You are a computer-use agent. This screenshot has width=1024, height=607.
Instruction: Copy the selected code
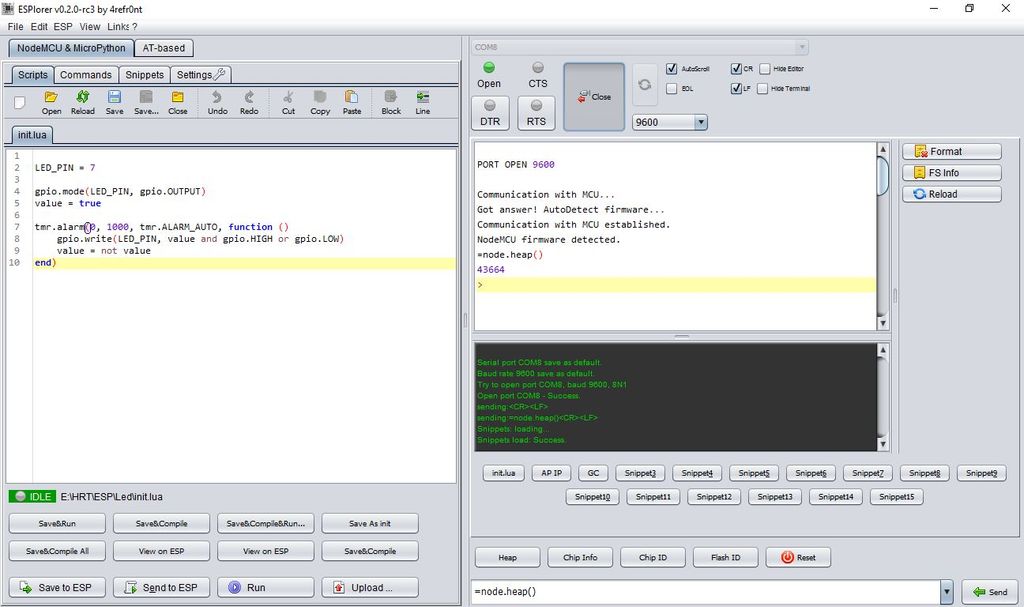point(320,103)
